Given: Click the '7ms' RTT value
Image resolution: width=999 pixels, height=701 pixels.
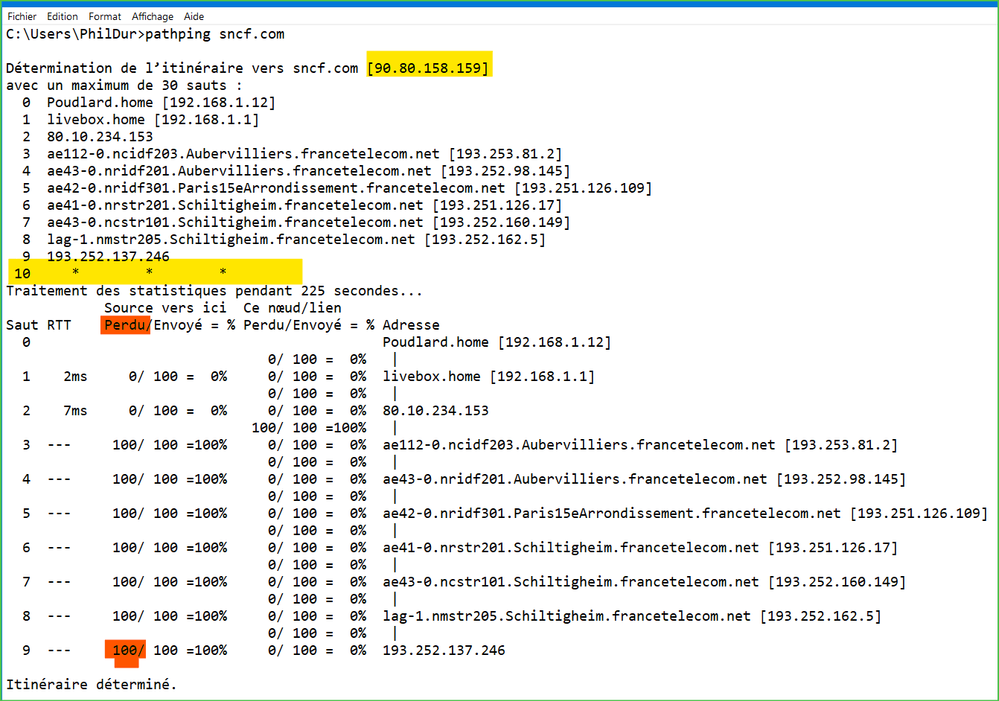Looking at the screenshot, I should click(75, 412).
